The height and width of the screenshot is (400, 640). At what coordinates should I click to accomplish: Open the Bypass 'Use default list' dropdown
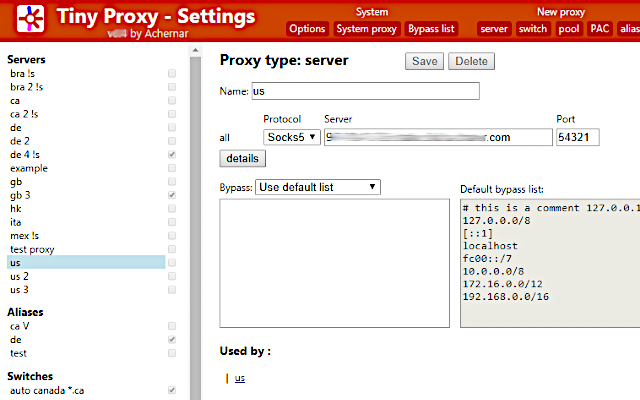pyautogui.click(x=318, y=187)
